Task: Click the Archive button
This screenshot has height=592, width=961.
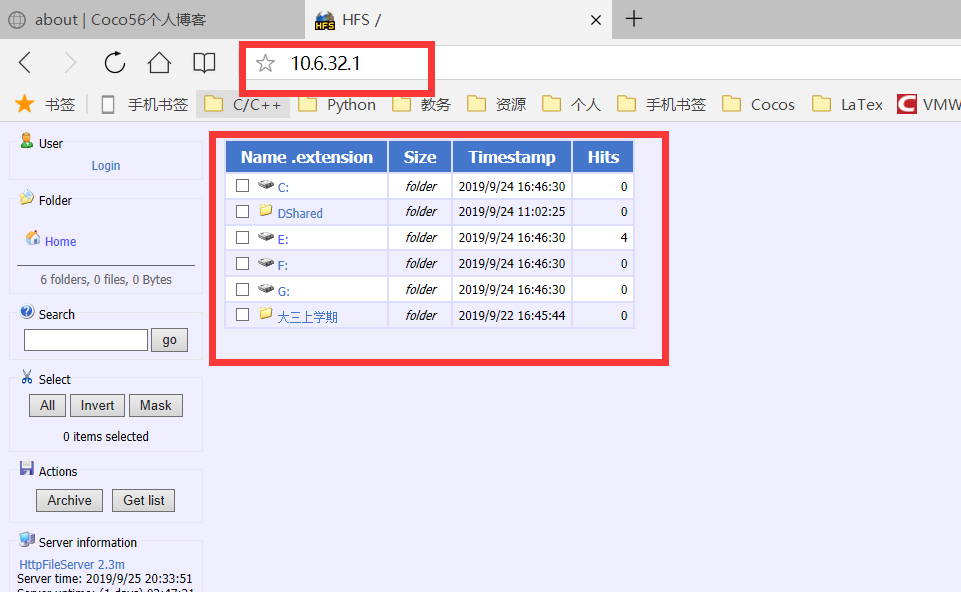Action: pos(69,500)
